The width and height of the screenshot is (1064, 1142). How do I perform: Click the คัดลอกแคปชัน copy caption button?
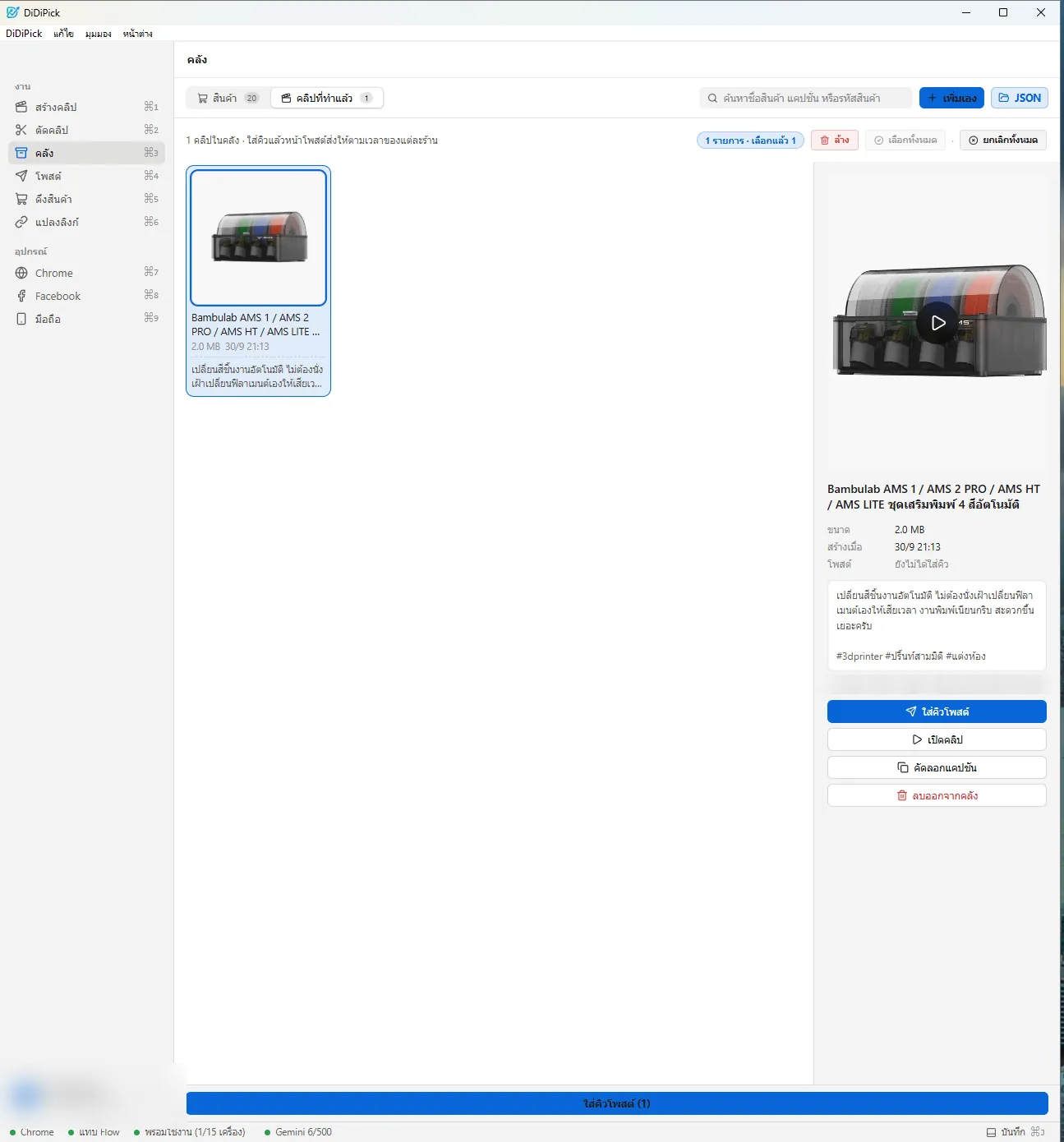[x=937, y=767]
